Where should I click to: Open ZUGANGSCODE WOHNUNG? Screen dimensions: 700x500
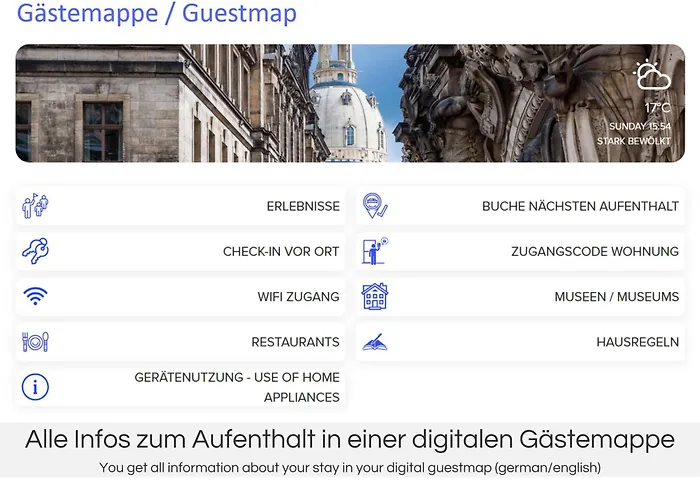[594, 252]
